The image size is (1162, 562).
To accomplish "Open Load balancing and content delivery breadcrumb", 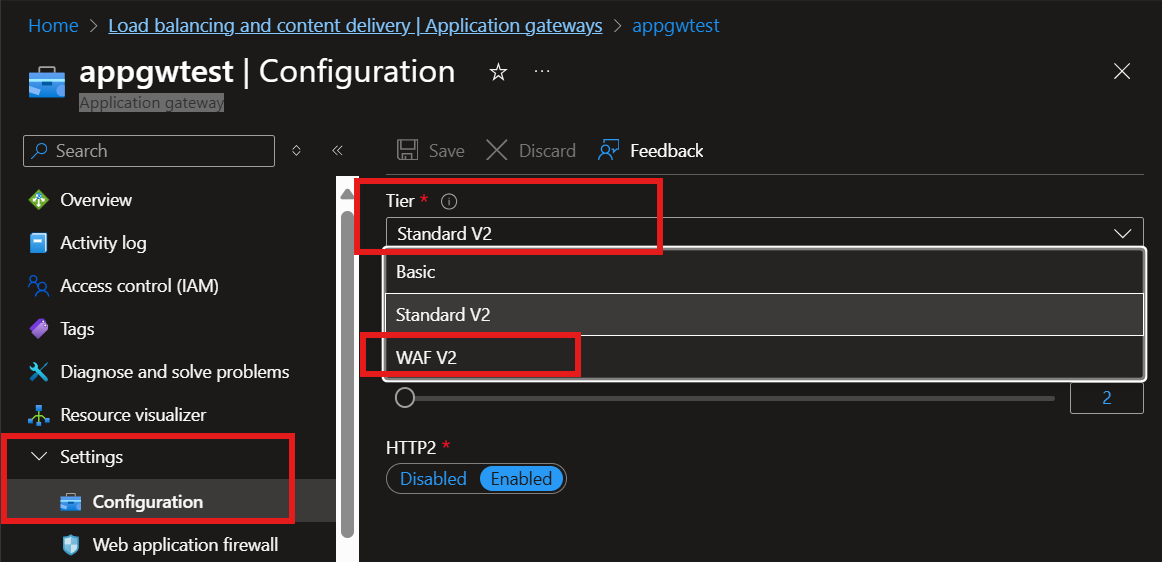I will click(355, 25).
